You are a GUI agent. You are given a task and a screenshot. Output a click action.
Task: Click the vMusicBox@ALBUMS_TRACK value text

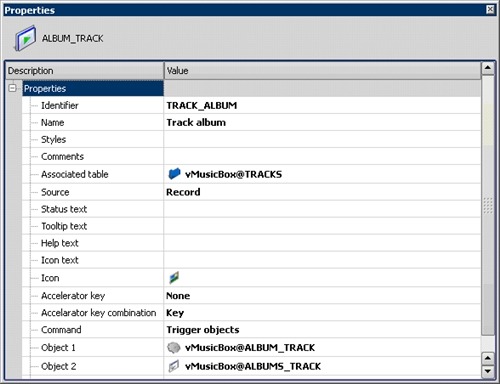tap(253, 366)
